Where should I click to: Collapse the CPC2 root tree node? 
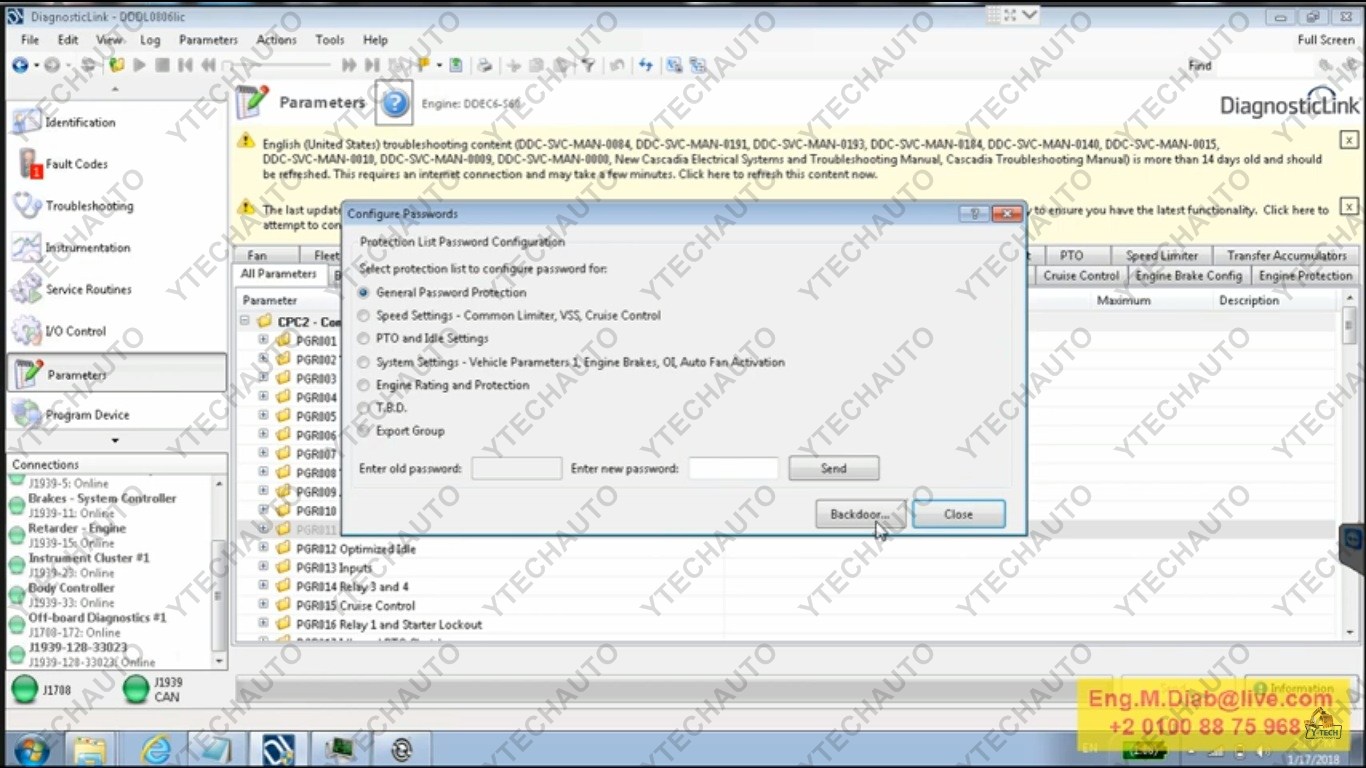[x=245, y=321]
